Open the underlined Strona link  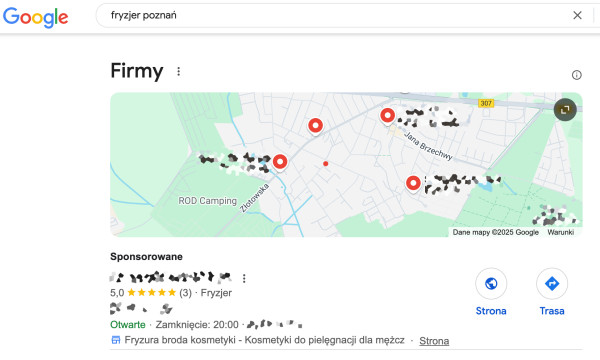point(434,340)
